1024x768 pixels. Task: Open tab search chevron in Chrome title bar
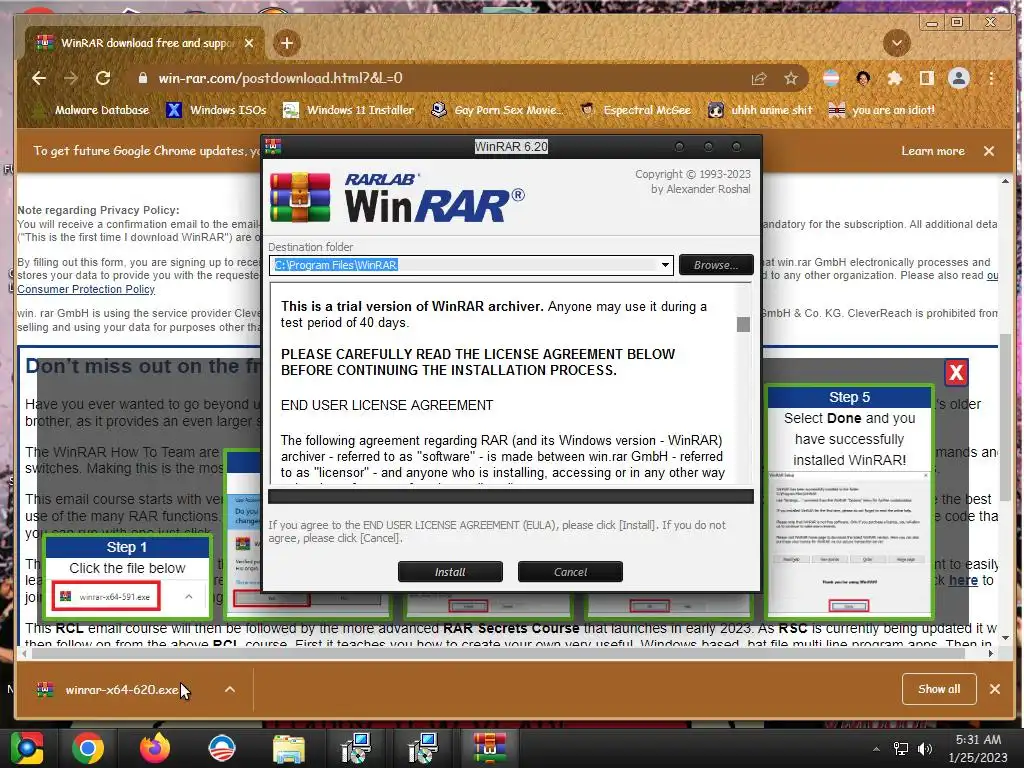[x=897, y=44]
